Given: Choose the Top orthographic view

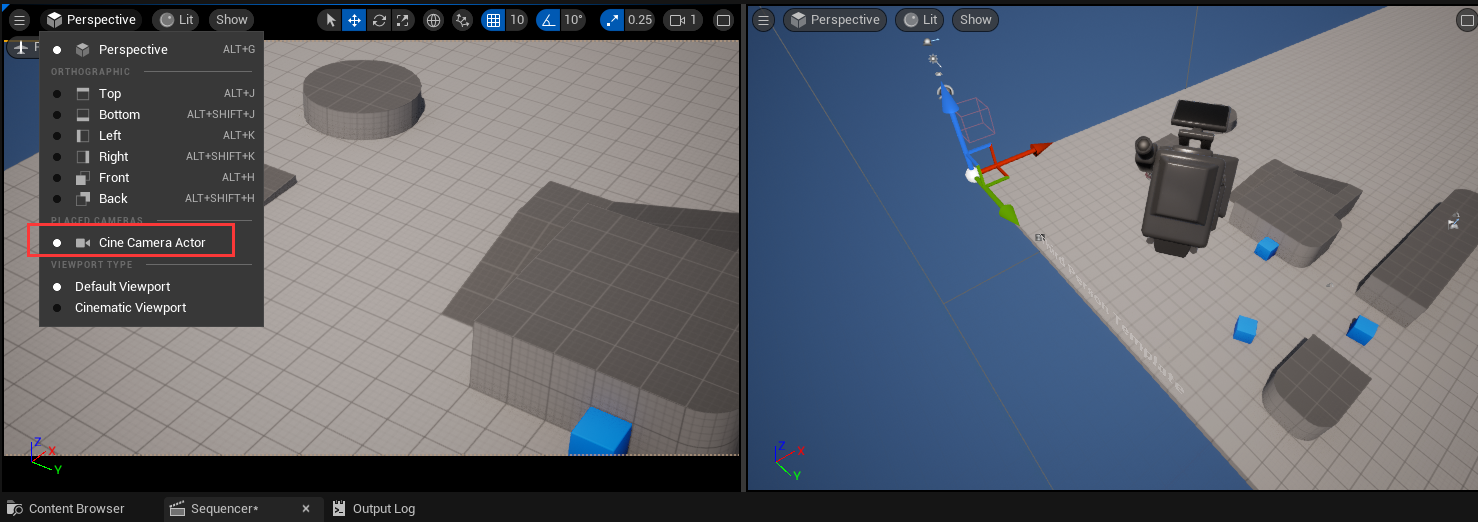Looking at the screenshot, I should tap(110, 94).
